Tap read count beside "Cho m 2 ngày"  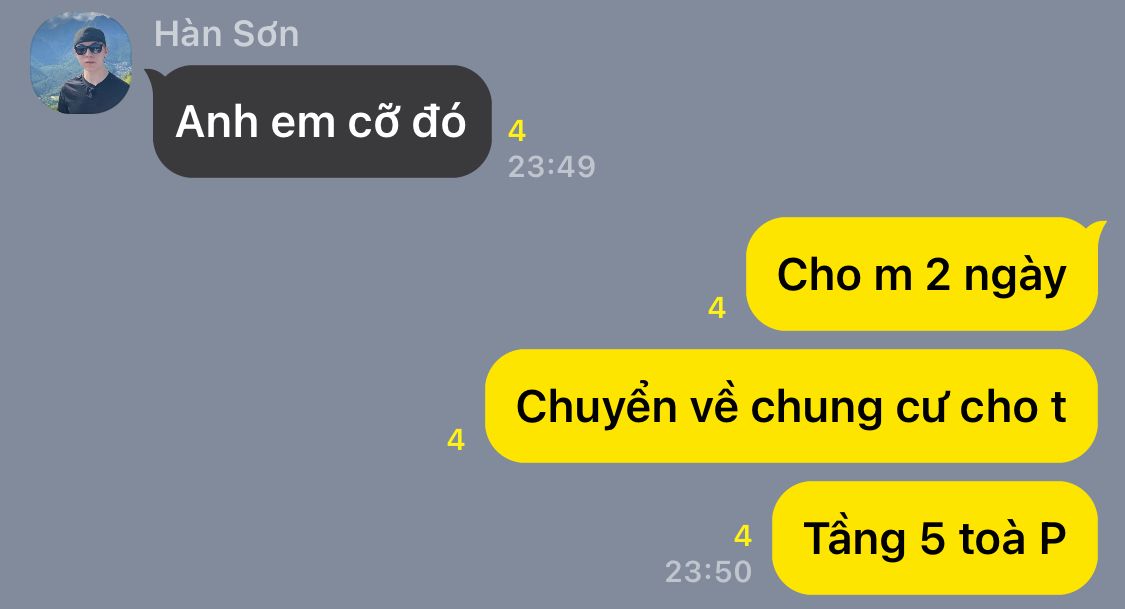[x=717, y=308]
